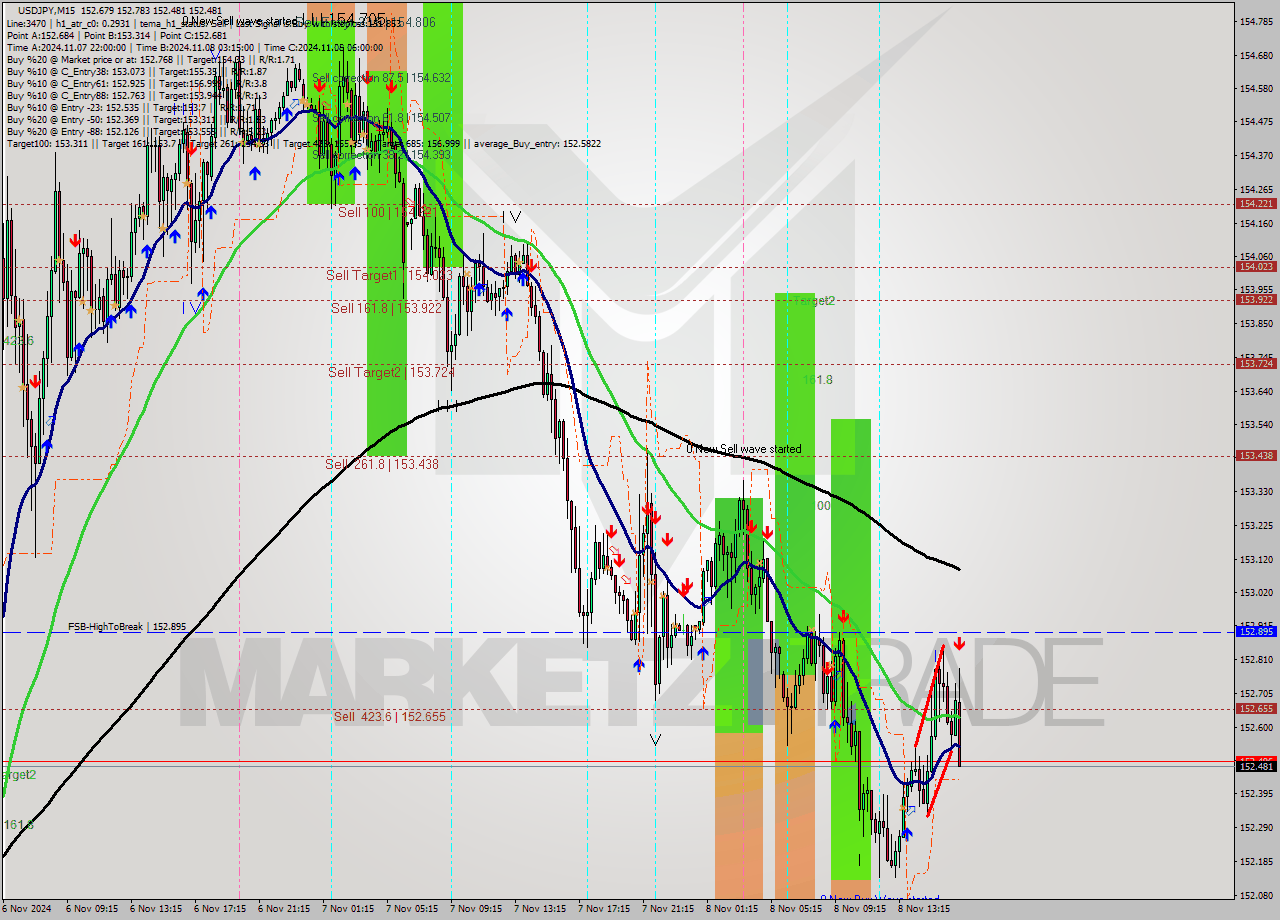The image size is (1280, 920).
Task: Click the 'Sell correction 87.5 | 154.632' label
Action: tap(381, 77)
